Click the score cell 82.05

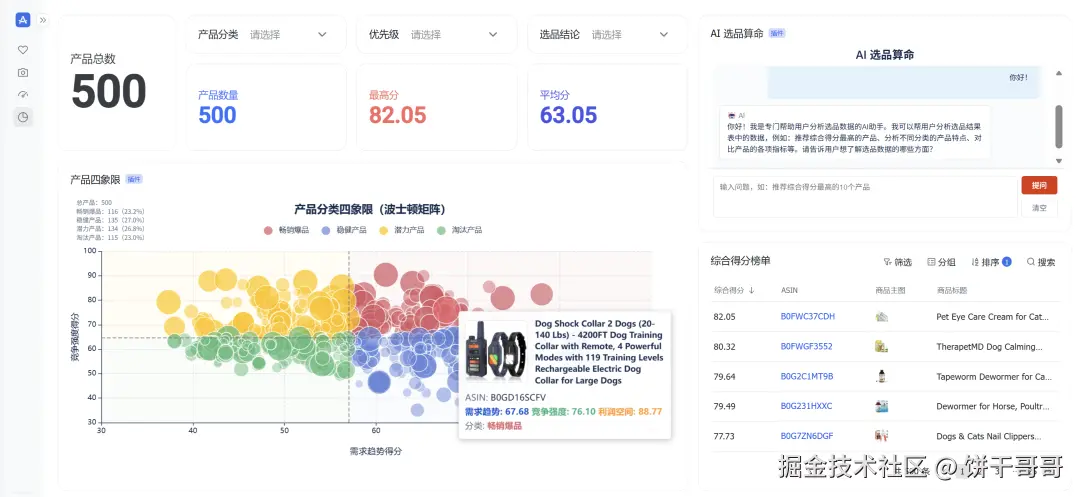725,317
